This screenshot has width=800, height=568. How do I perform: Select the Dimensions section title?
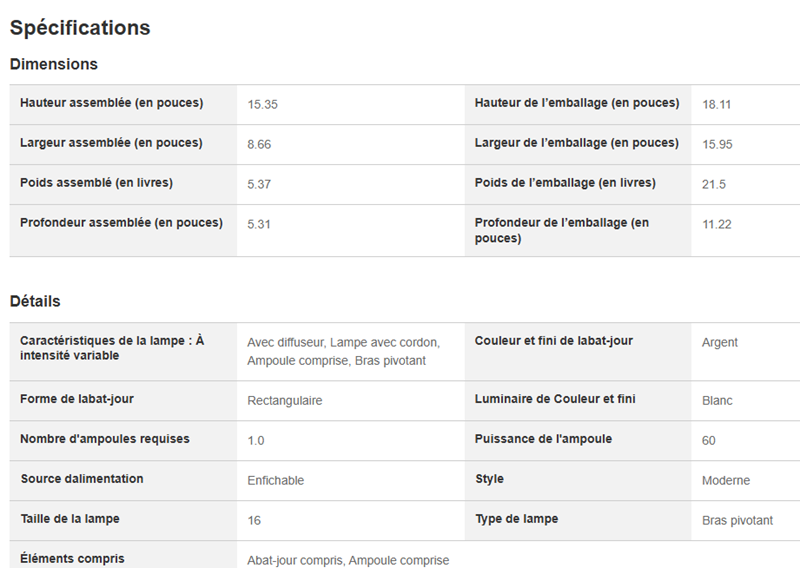click(54, 64)
